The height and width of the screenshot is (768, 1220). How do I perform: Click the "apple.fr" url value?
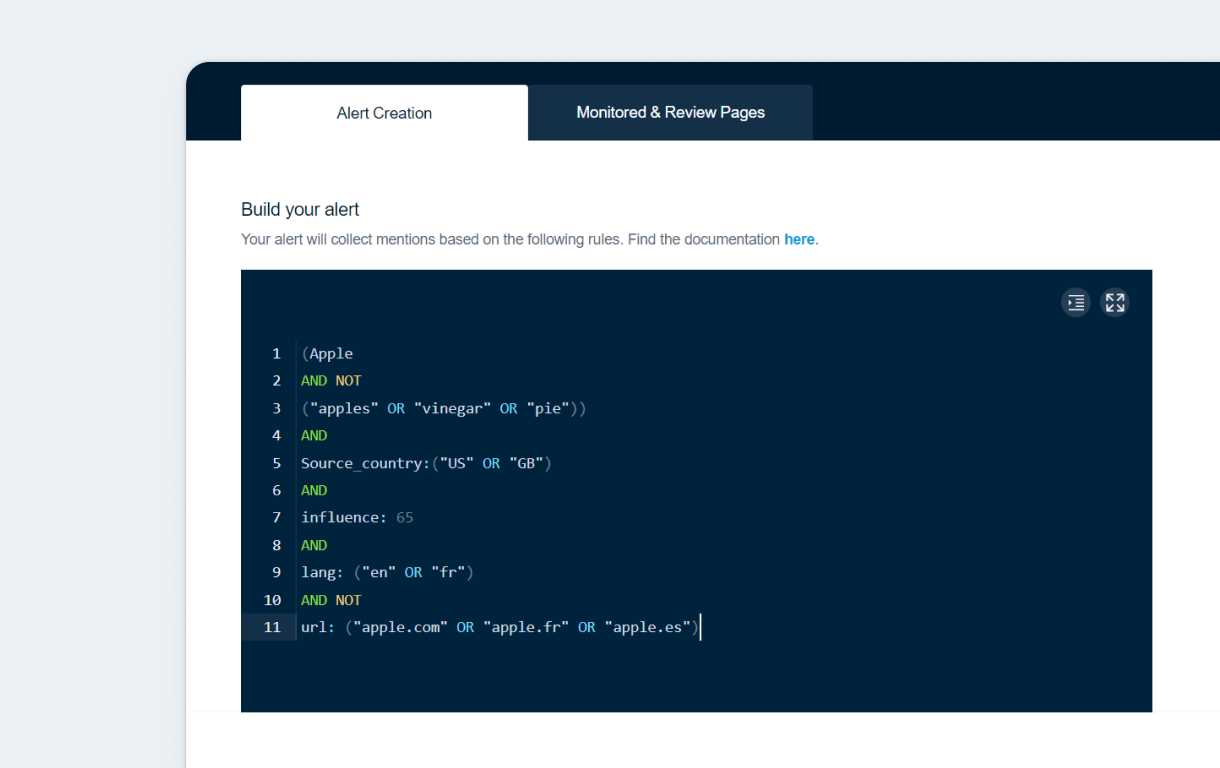click(x=526, y=628)
